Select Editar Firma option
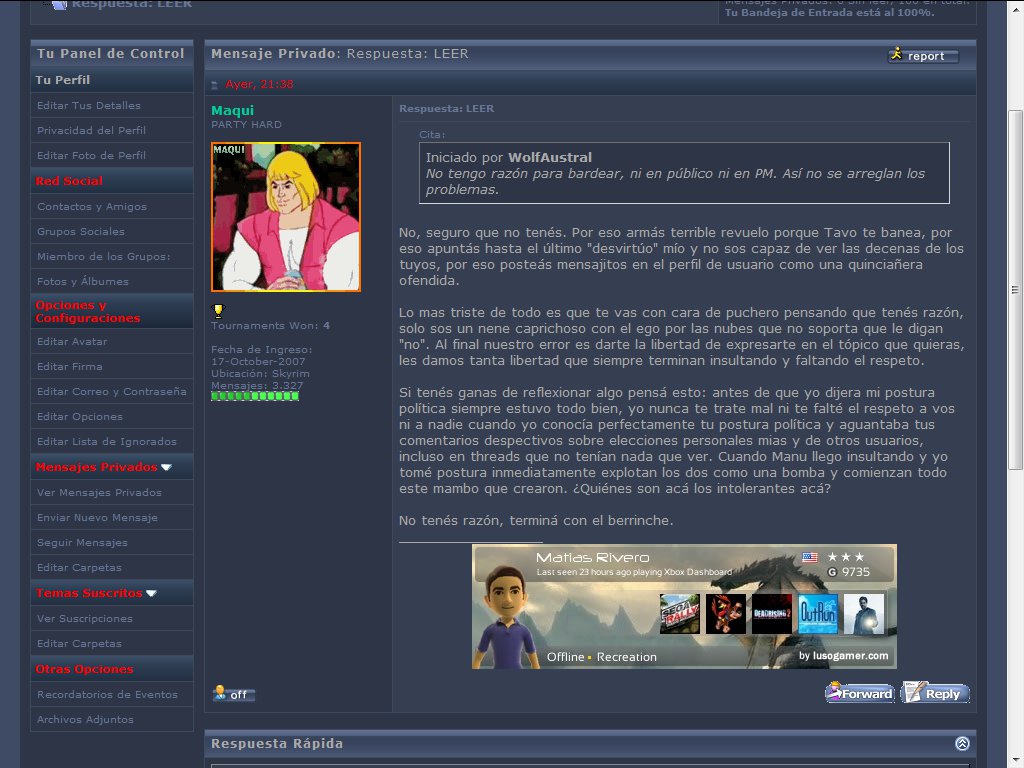Image resolution: width=1024 pixels, height=768 pixels. [x=70, y=366]
